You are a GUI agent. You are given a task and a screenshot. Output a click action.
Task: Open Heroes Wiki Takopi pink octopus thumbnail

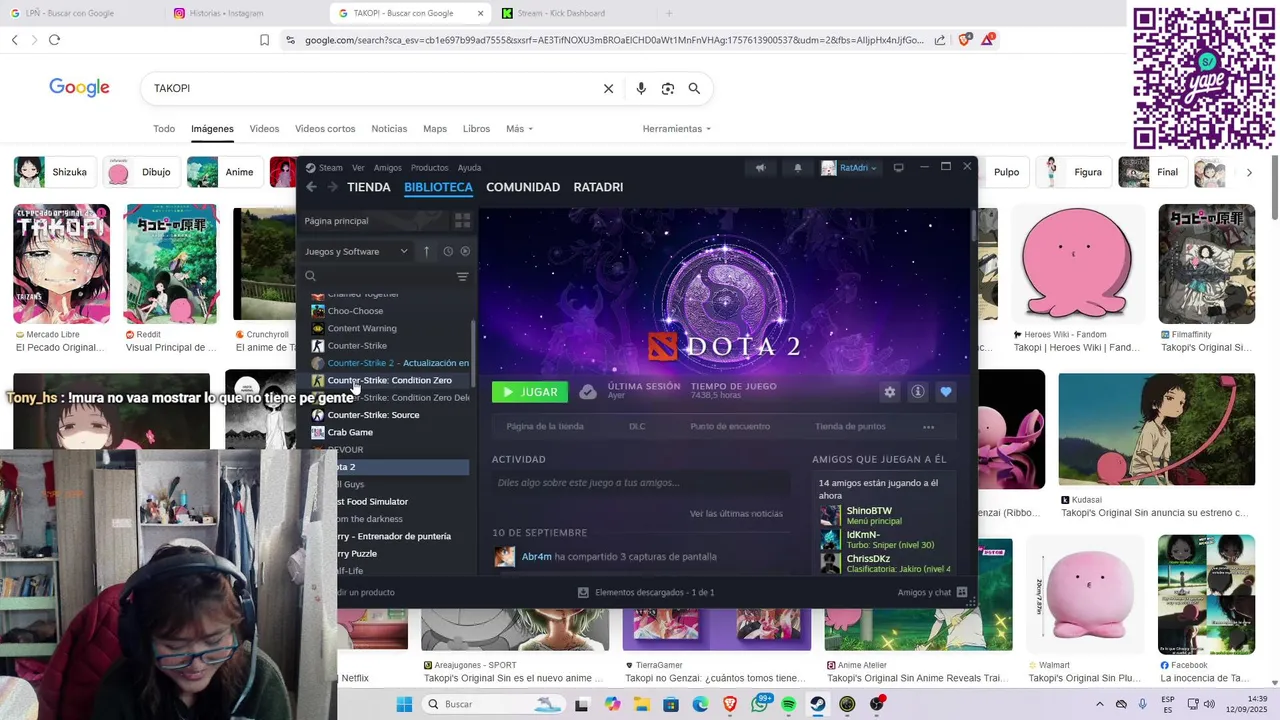(x=1076, y=264)
